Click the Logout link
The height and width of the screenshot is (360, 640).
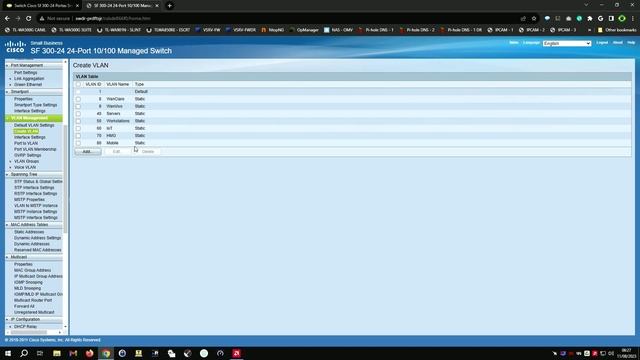[x=602, y=42]
